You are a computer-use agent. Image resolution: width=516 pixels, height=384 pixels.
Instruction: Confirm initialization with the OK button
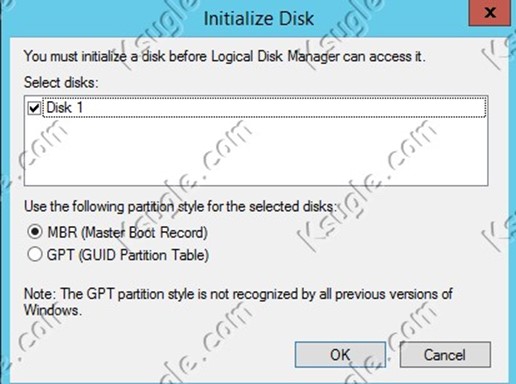[x=340, y=355]
